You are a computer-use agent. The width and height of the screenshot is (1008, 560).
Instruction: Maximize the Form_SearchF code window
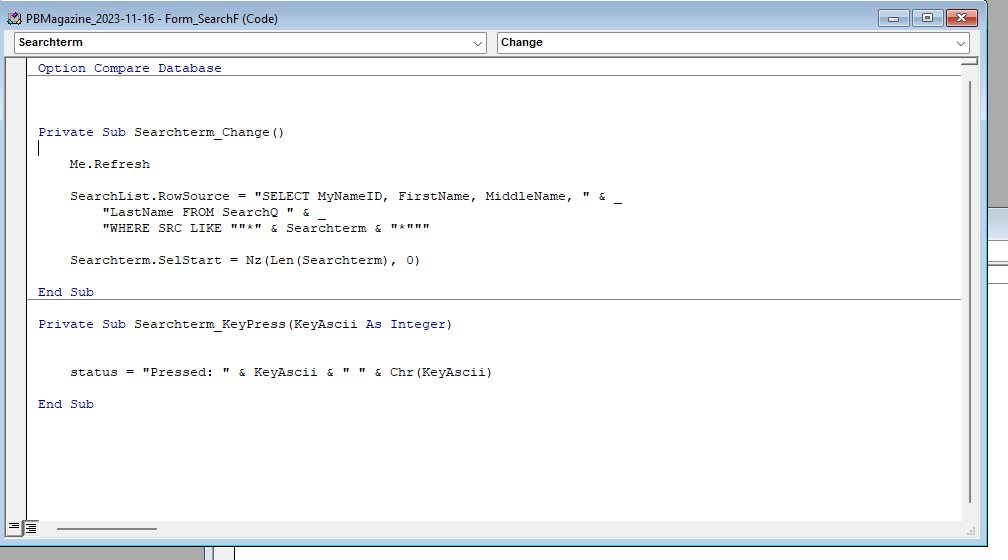tap(927, 18)
